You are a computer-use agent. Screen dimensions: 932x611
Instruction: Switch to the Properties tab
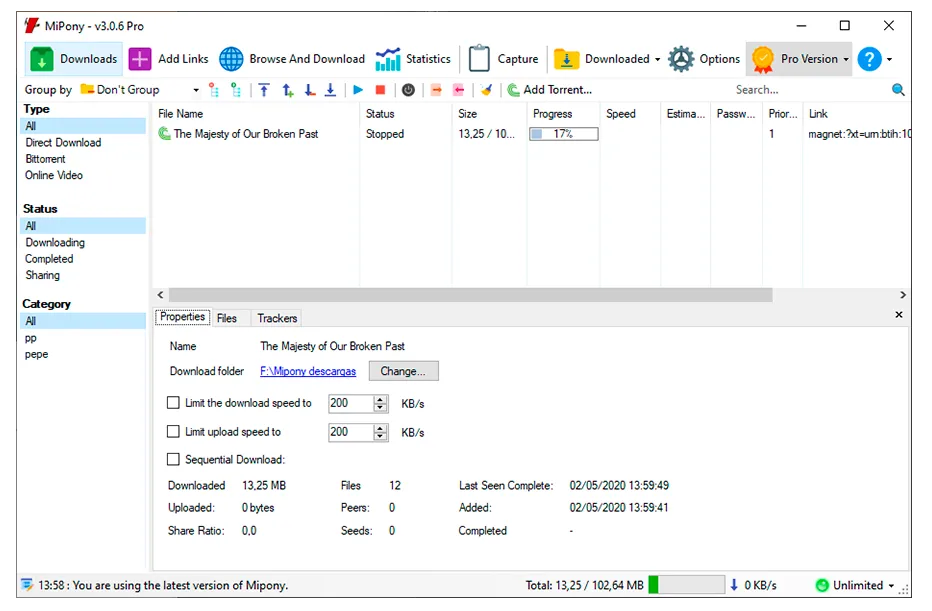pos(182,317)
